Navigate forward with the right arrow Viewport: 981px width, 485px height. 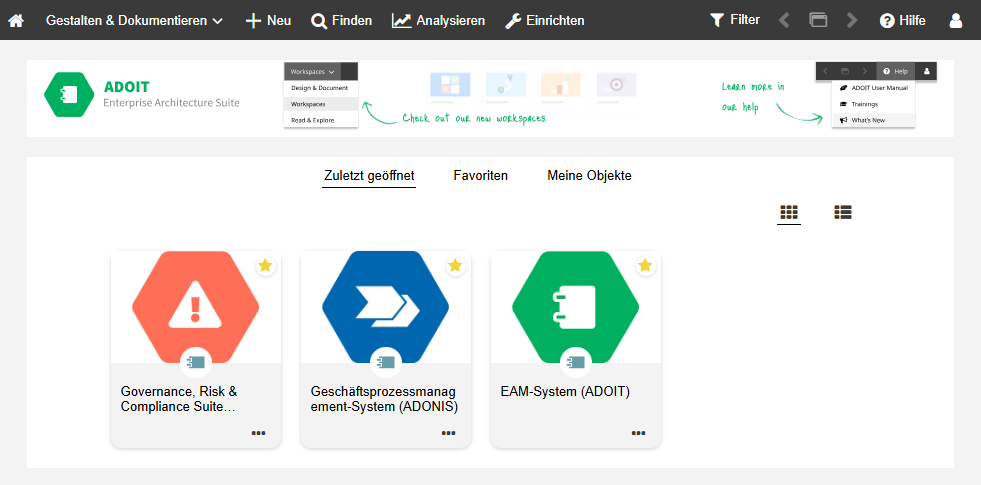tap(852, 20)
